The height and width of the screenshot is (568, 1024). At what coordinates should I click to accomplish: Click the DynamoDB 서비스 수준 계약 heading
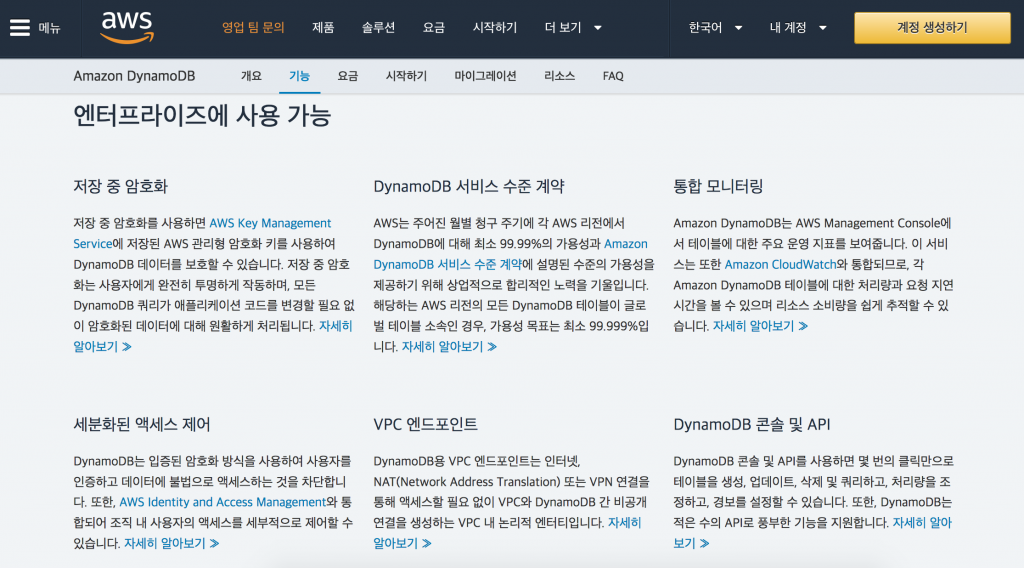point(468,186)
